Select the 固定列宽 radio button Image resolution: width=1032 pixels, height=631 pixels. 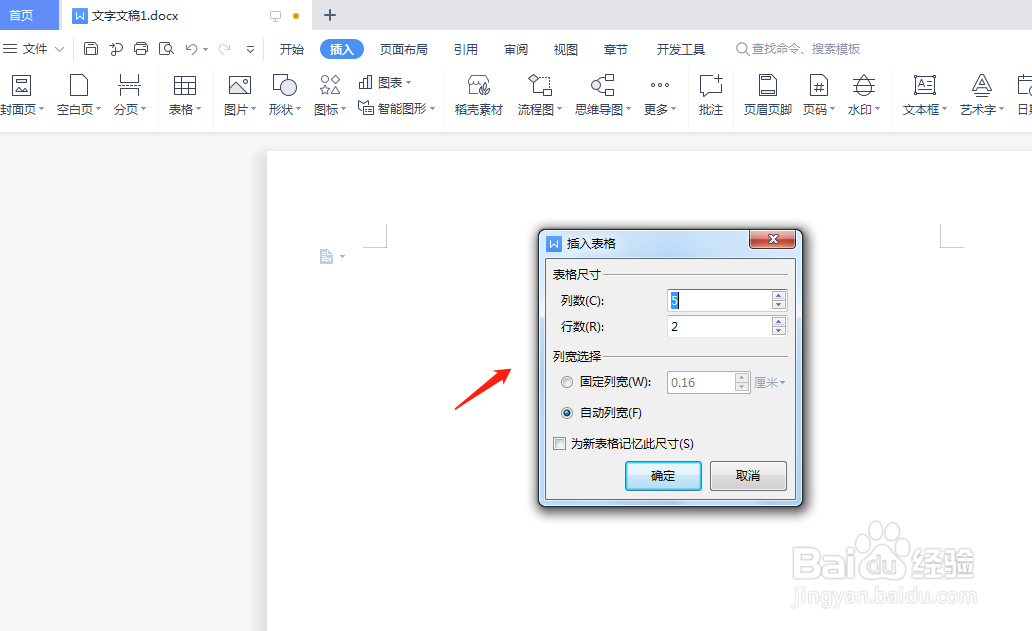click(x=566, y=382)
